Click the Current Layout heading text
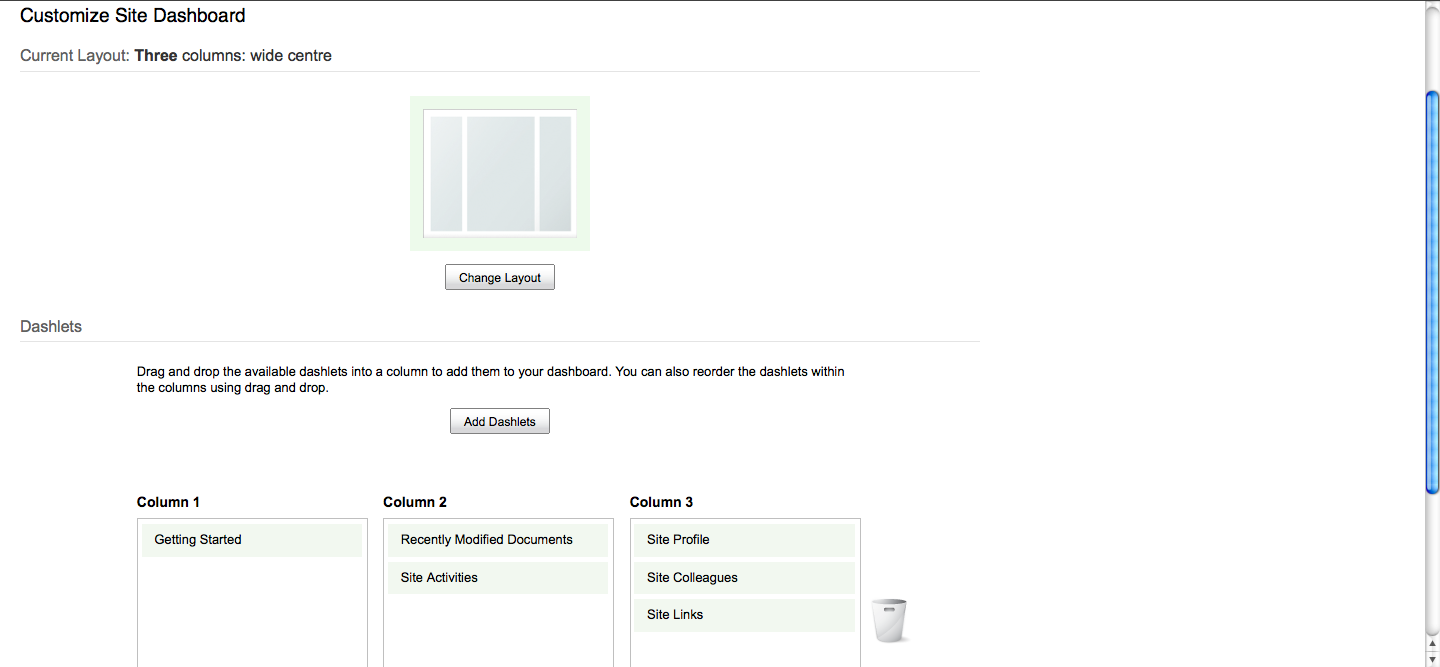Screen dimensions: 1440x667 176,55
